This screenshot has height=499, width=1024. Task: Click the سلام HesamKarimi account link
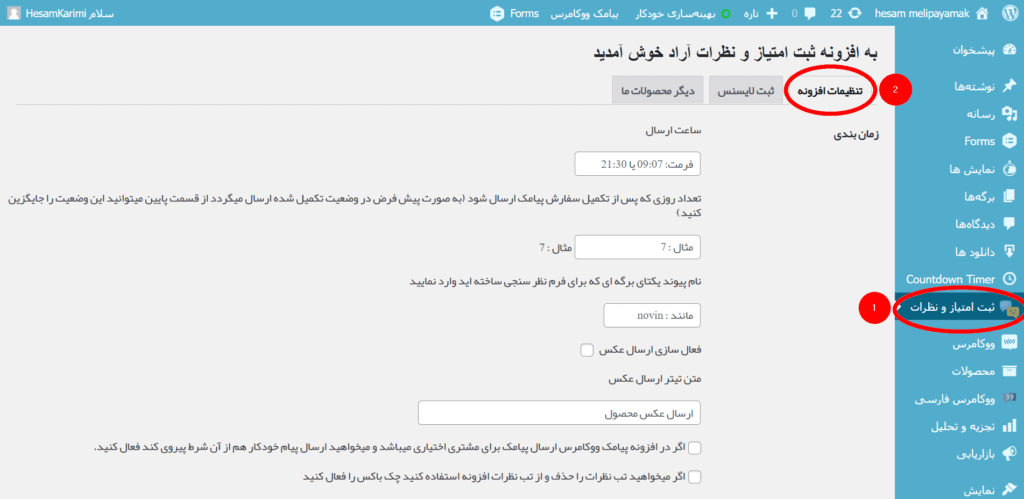(x=70, y=13)
